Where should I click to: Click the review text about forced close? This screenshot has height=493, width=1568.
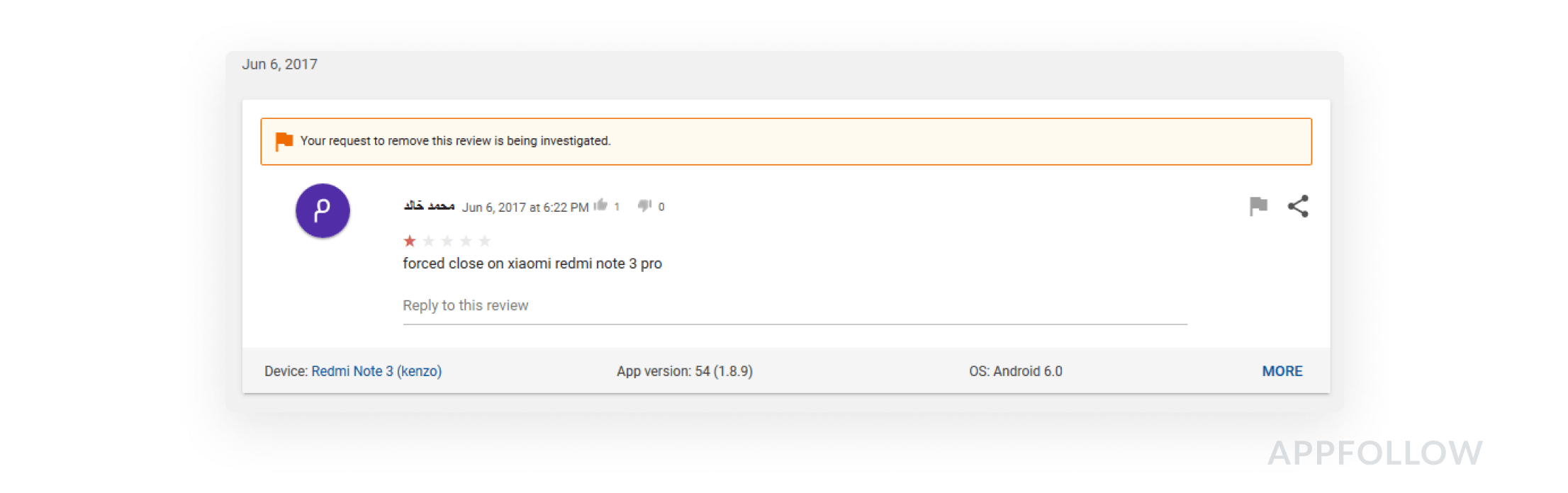pos(532,263)
